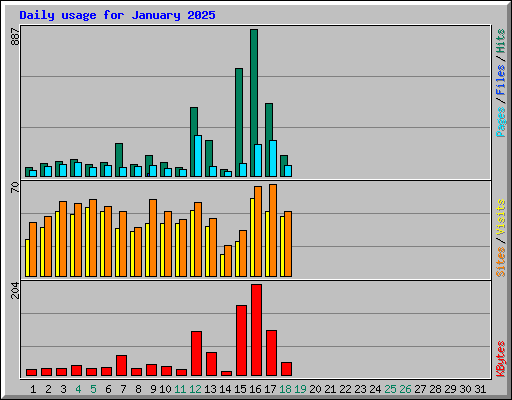The width and height of the screenshot is (512, 400).
Task: Click the green "Hits" legend label
Action: 500,41
